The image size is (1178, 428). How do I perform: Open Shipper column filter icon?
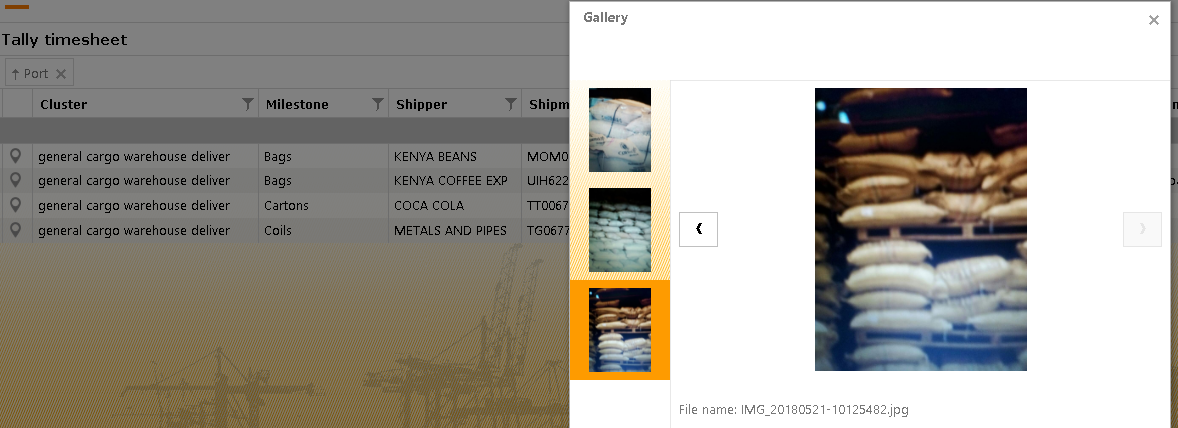[511, 104]
